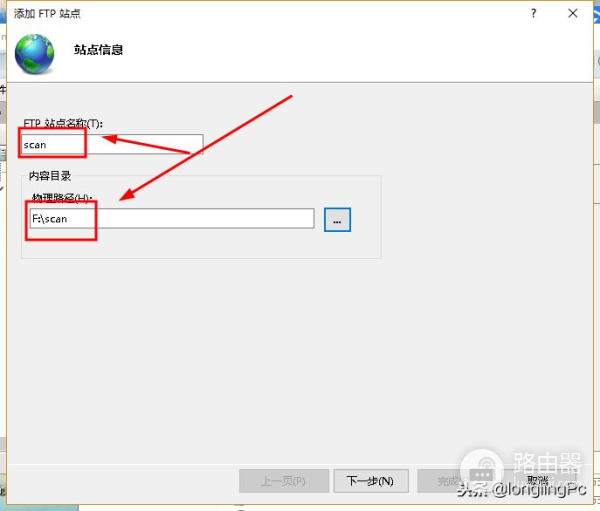Click the 内容目录 group label
The width and height of the screenshot is (600, 511).
pyautogui.click(x=50, y=176)
